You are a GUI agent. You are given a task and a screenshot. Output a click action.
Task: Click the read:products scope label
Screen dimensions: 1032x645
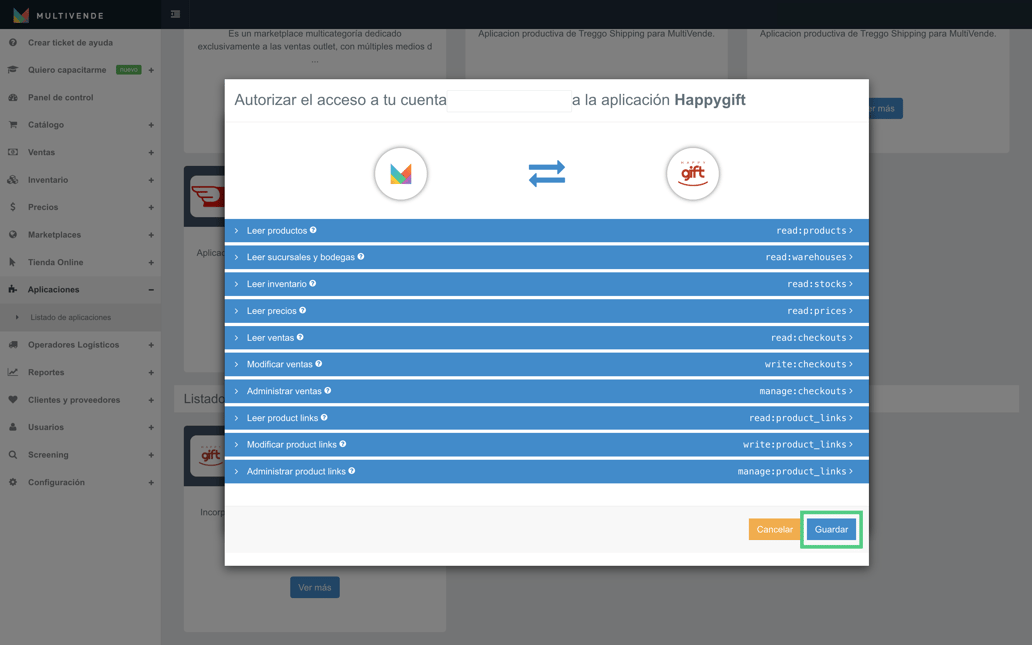click(x=811, y=230)
